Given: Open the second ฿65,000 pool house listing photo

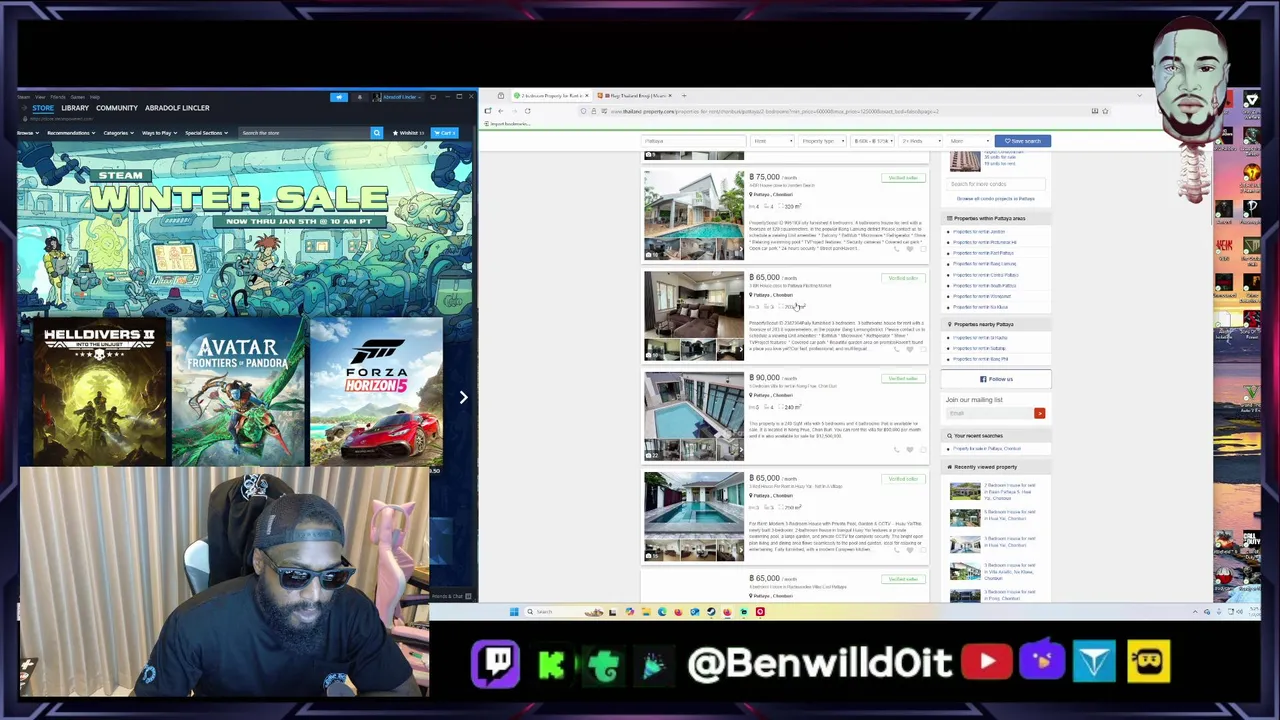Looking at the screenshot, I should tap(694, 516).
